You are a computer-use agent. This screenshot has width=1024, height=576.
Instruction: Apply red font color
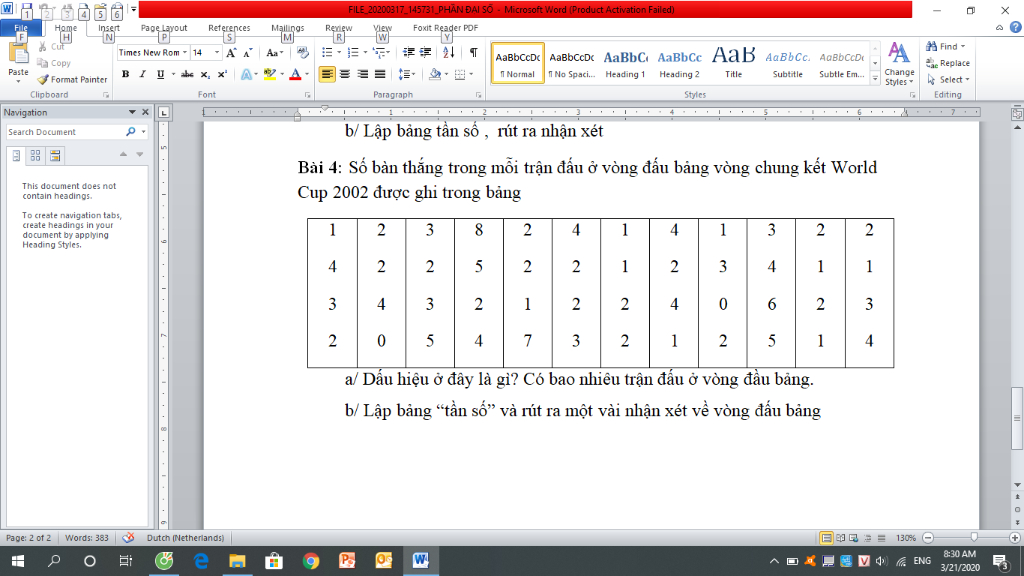click(295, 74)
